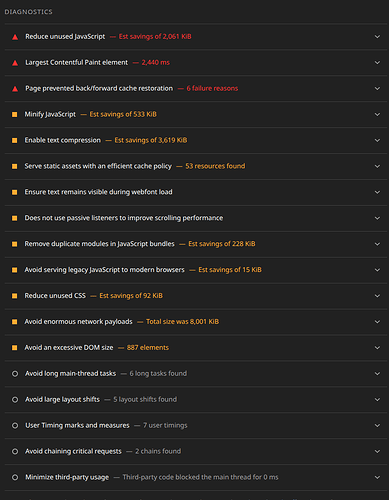The height and width of the screenshot is (500, 389).
Task: Expand chevron for Avoid enormous network payloads
Action: [377, 322]
